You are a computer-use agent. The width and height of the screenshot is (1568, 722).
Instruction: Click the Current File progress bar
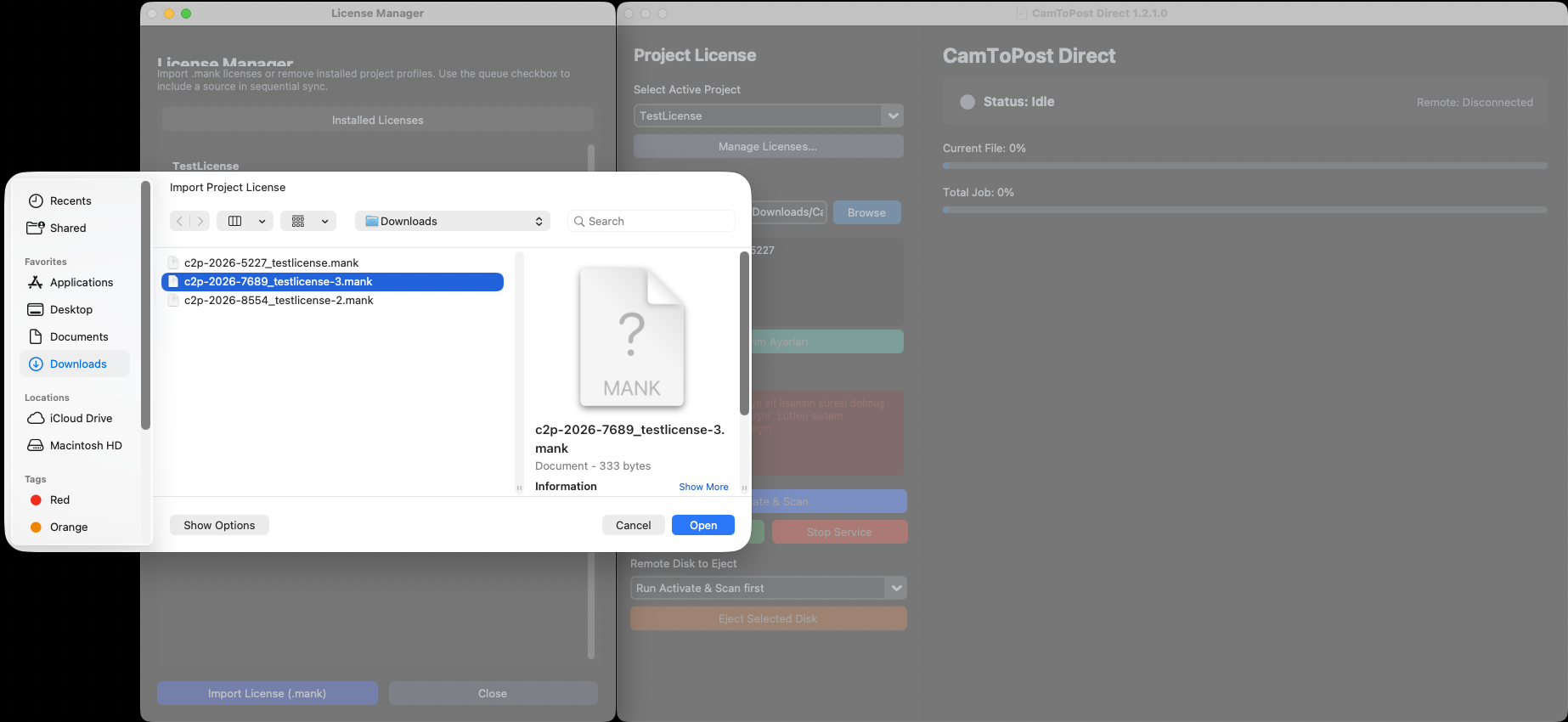point(1244,166)
